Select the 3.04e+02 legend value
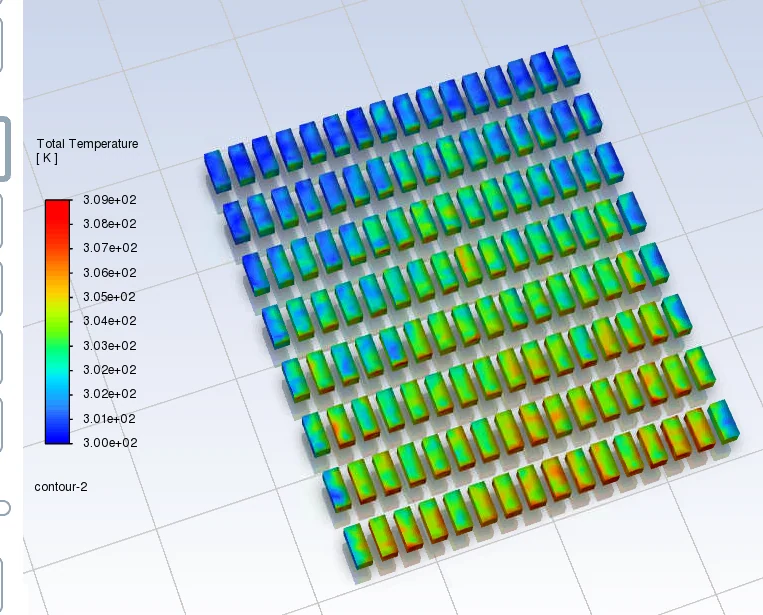This screenshot has width=763, height=615. tap(110, 321)
